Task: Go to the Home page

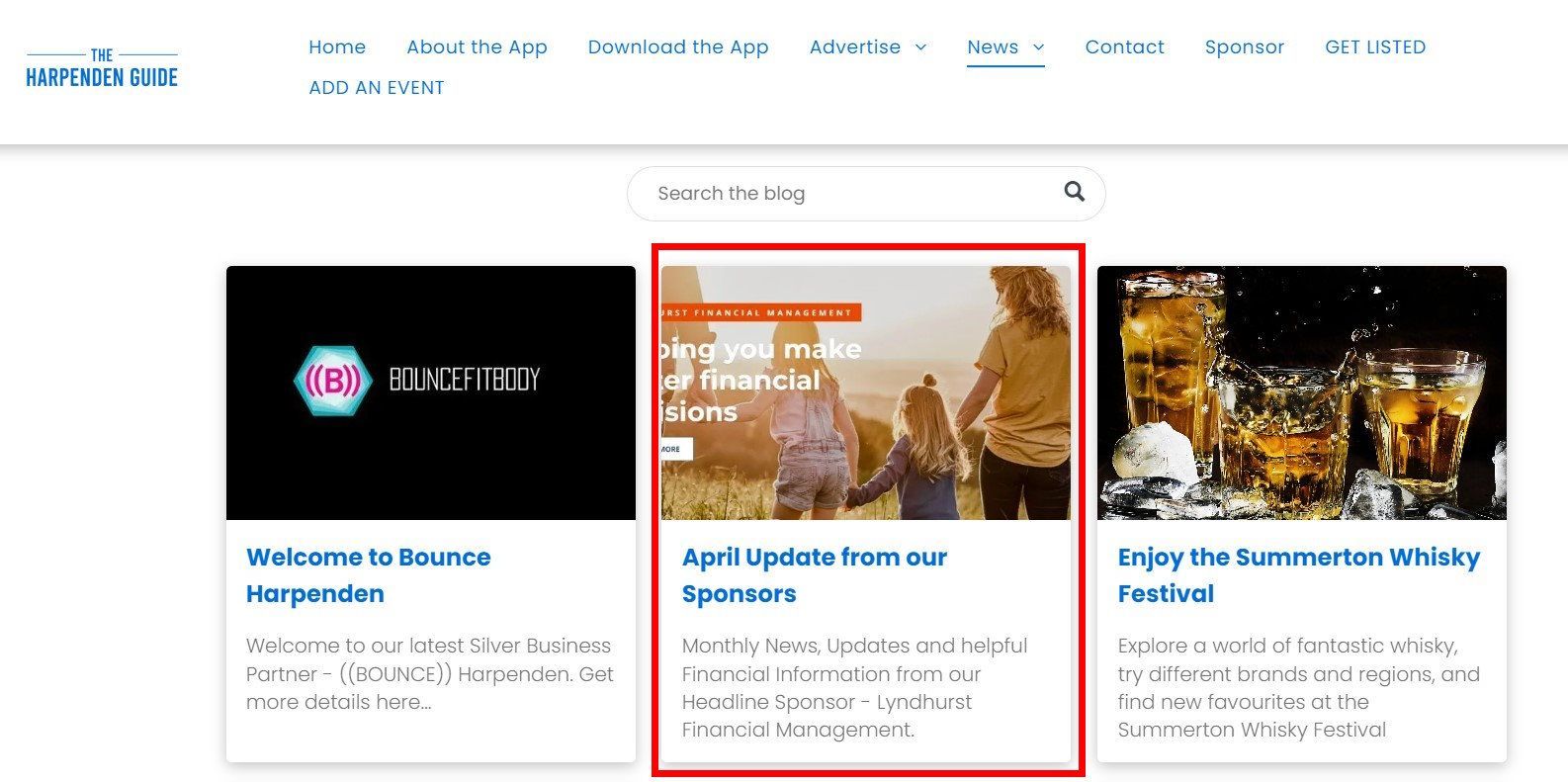Action: point(337,46)
